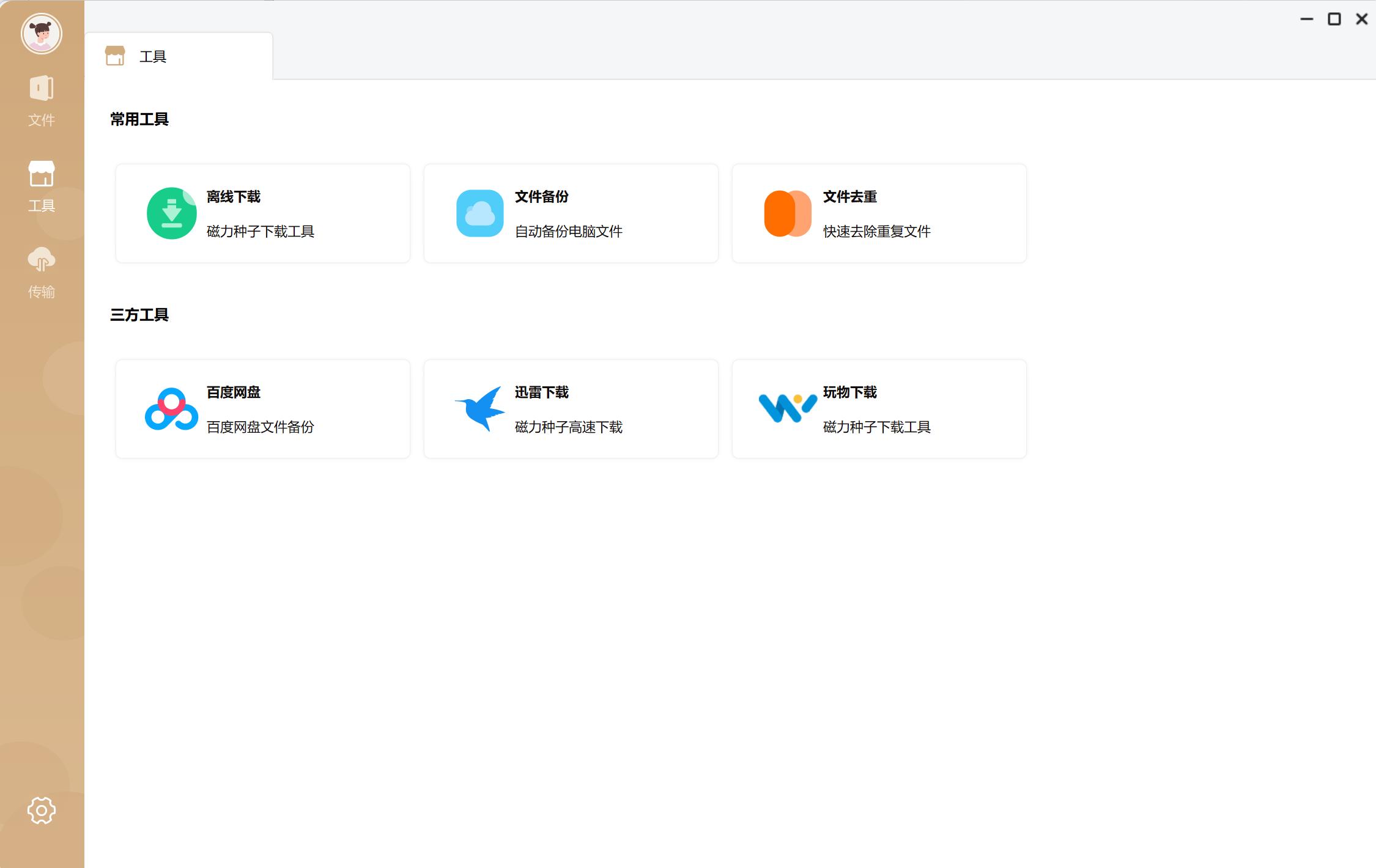Open the settings gear at bottom left

[x=41, y=810]
